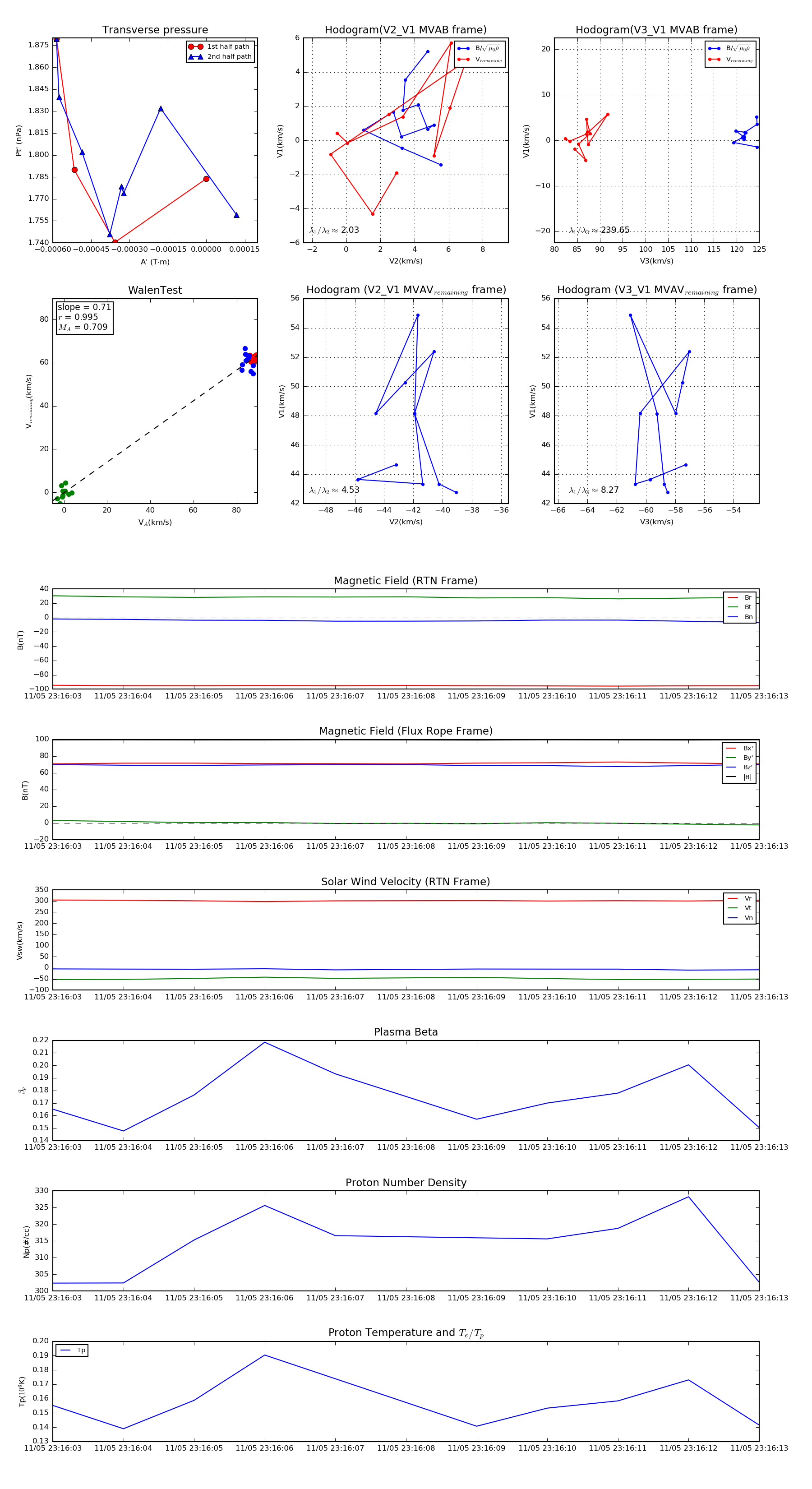Click the "Pt' (nPa)" y-axis label

click(18, 140)
